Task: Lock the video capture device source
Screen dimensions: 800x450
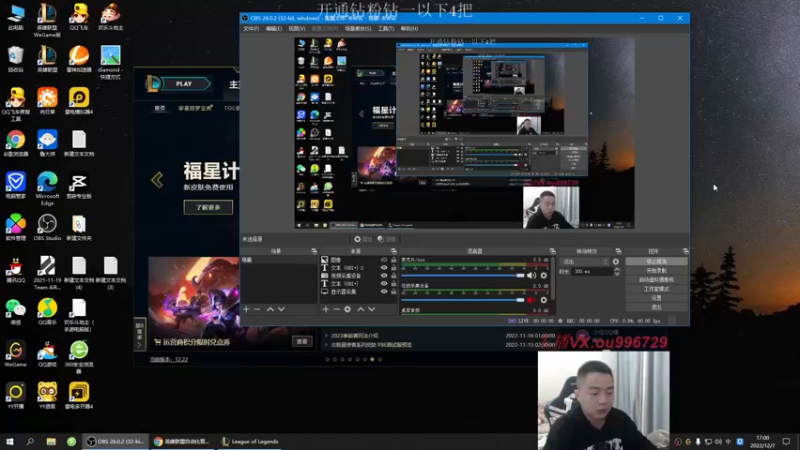Action: 393,276
